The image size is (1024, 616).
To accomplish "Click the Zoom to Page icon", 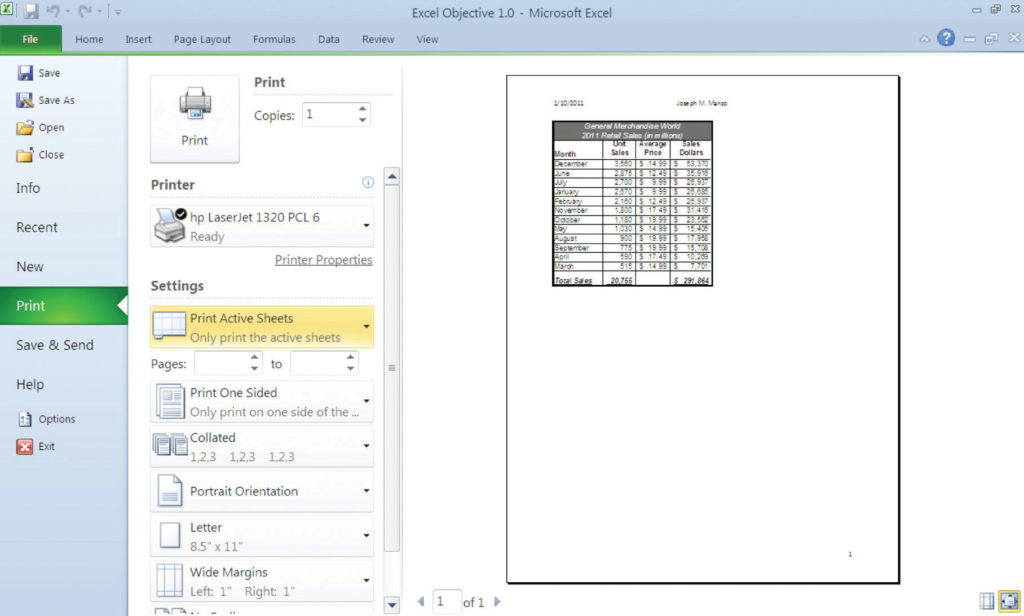I will (1010, 600).
